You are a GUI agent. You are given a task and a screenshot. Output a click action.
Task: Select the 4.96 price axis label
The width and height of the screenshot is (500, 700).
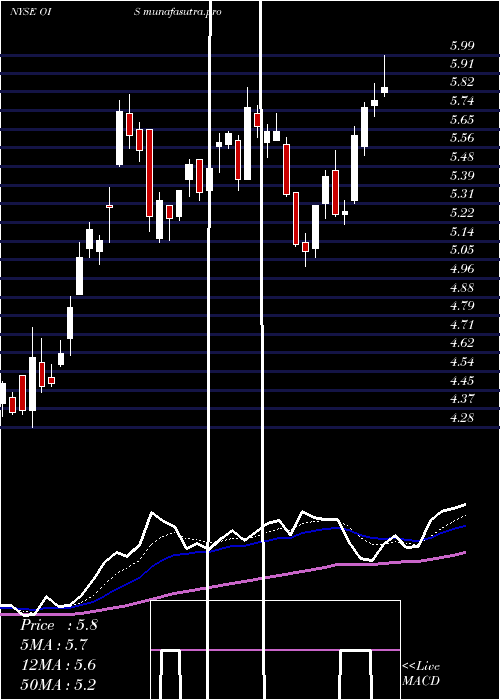point(462,269)
